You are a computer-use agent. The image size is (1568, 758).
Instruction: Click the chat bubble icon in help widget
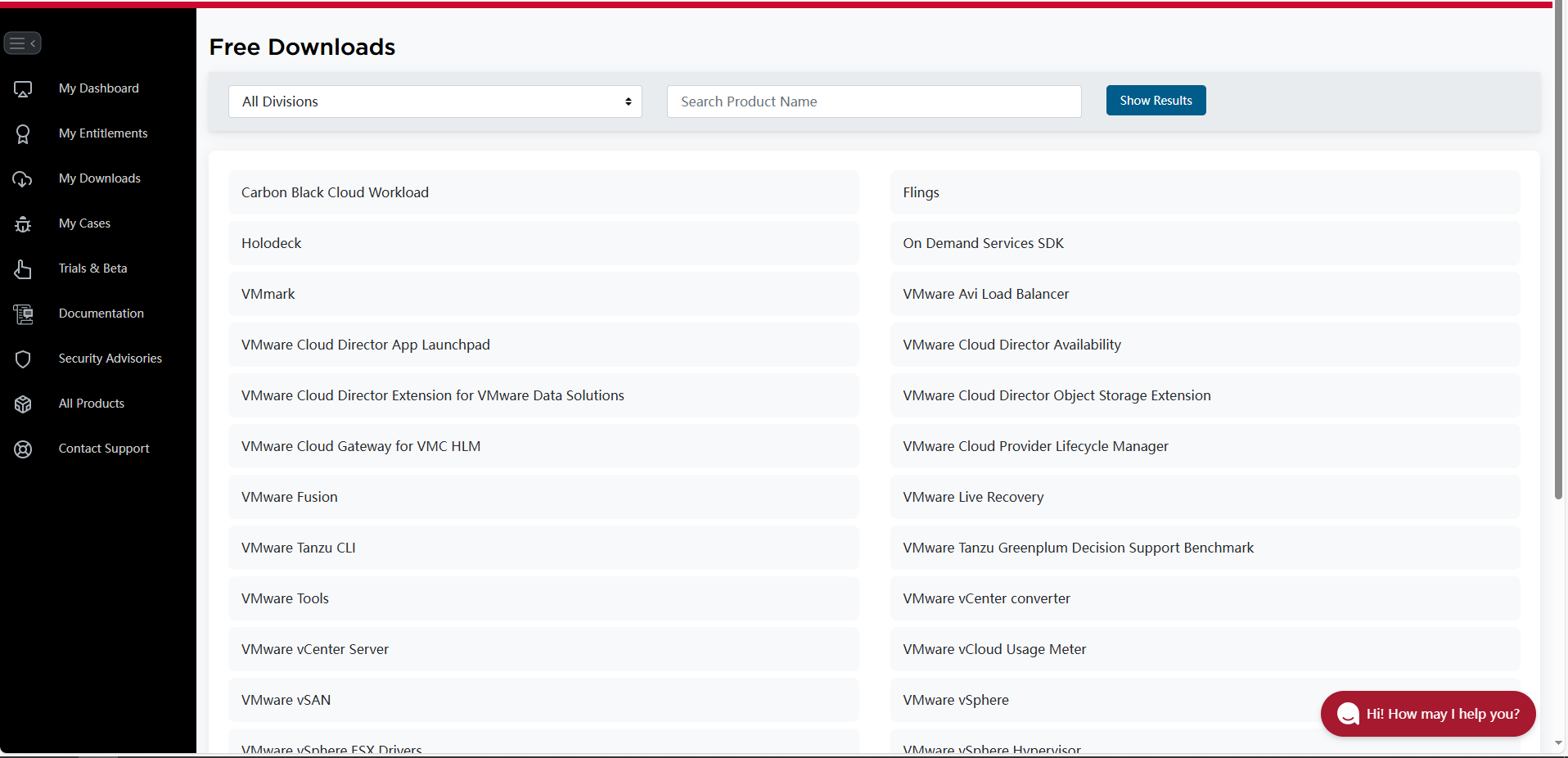point(1348,714)
